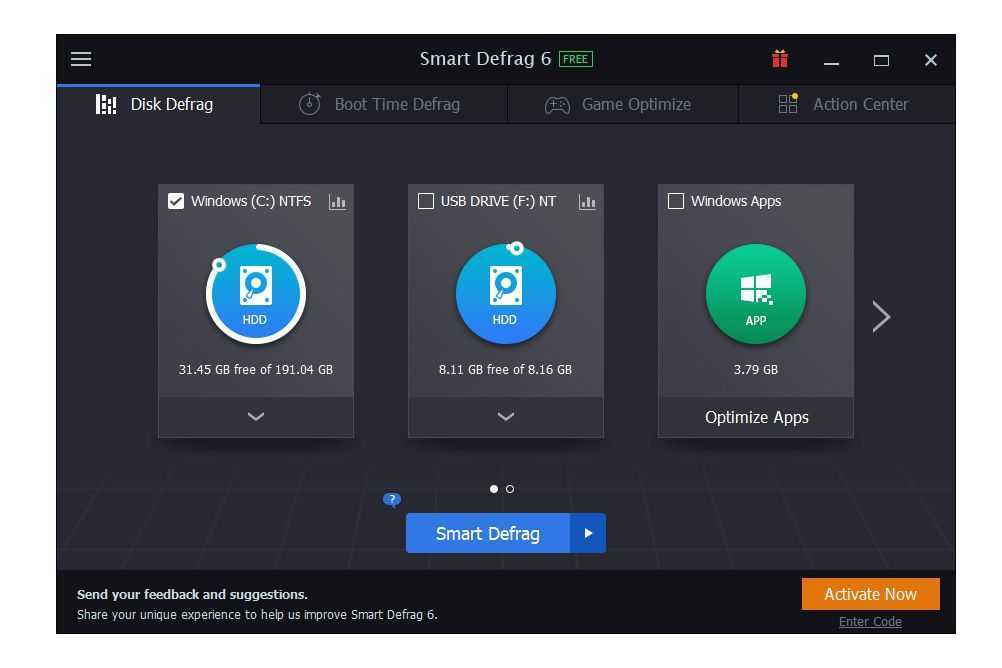
Task: Check the USB DRIVE (F:) checkbox
Action: click(426, 202)
